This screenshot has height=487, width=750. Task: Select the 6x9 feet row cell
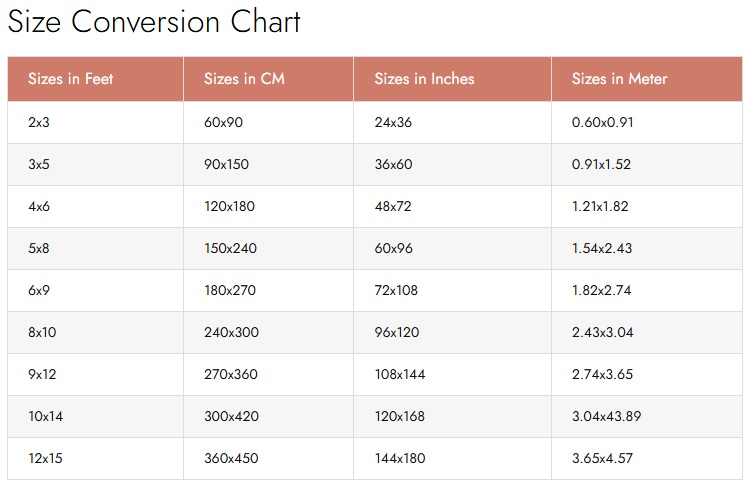(x=95, y=290)
